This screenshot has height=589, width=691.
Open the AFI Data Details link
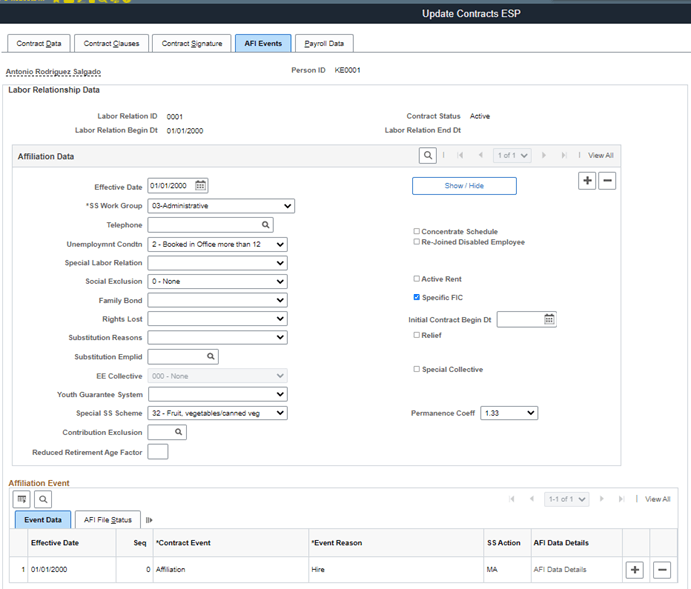pyautogui.click(x=560, y=569)
